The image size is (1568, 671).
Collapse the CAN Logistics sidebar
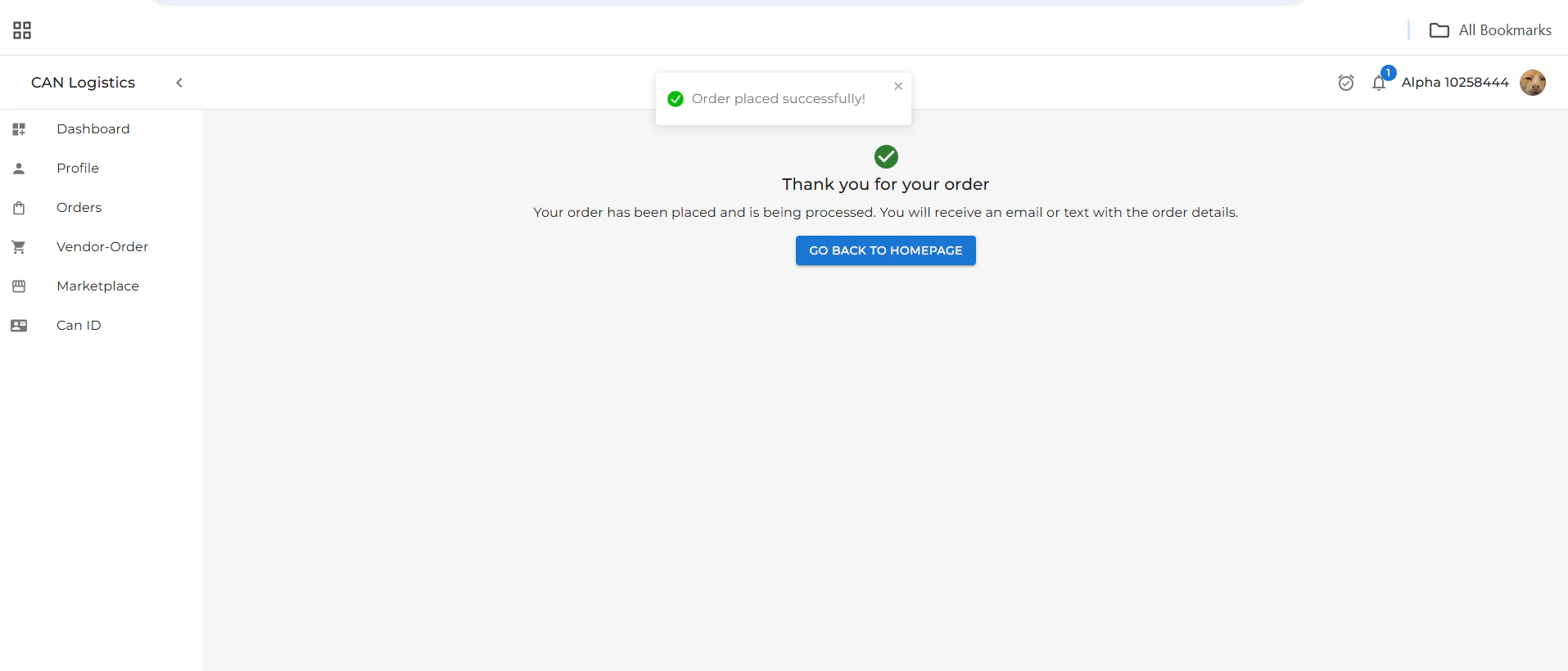click(x=179, y=83)
